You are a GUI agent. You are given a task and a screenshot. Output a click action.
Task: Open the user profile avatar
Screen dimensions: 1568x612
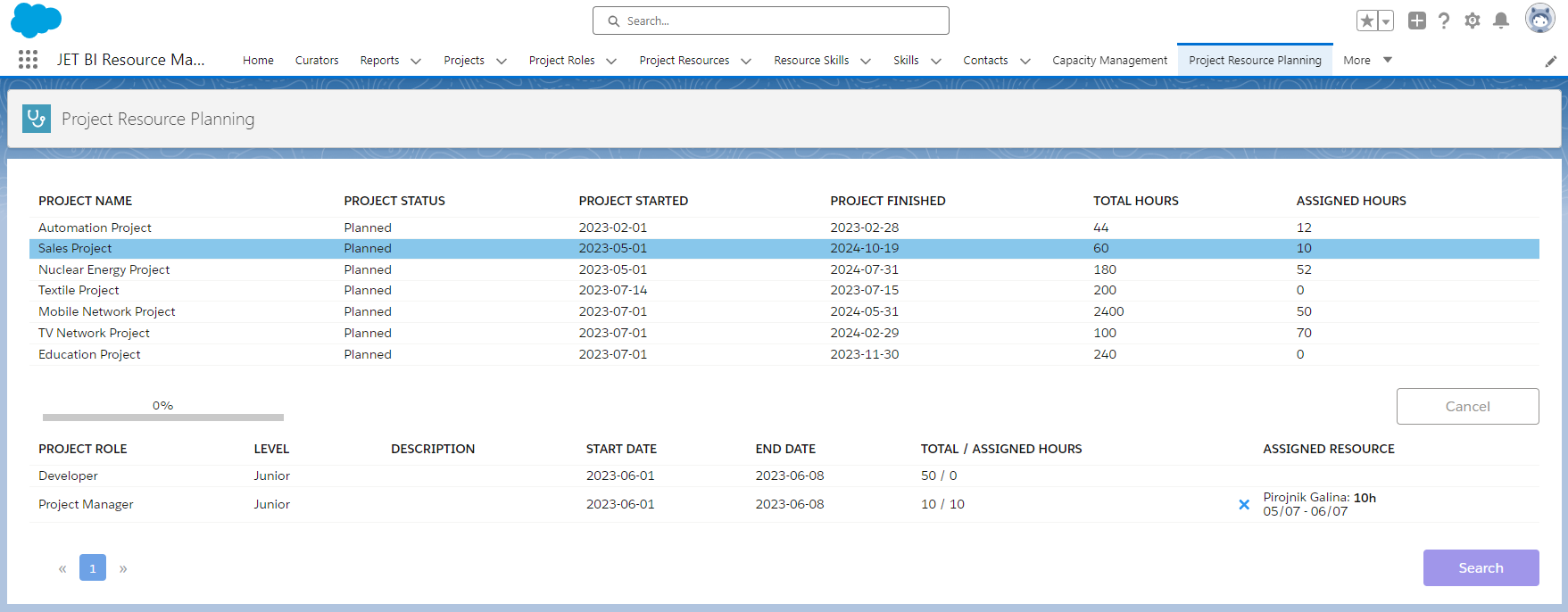(x=1540, y=18)
